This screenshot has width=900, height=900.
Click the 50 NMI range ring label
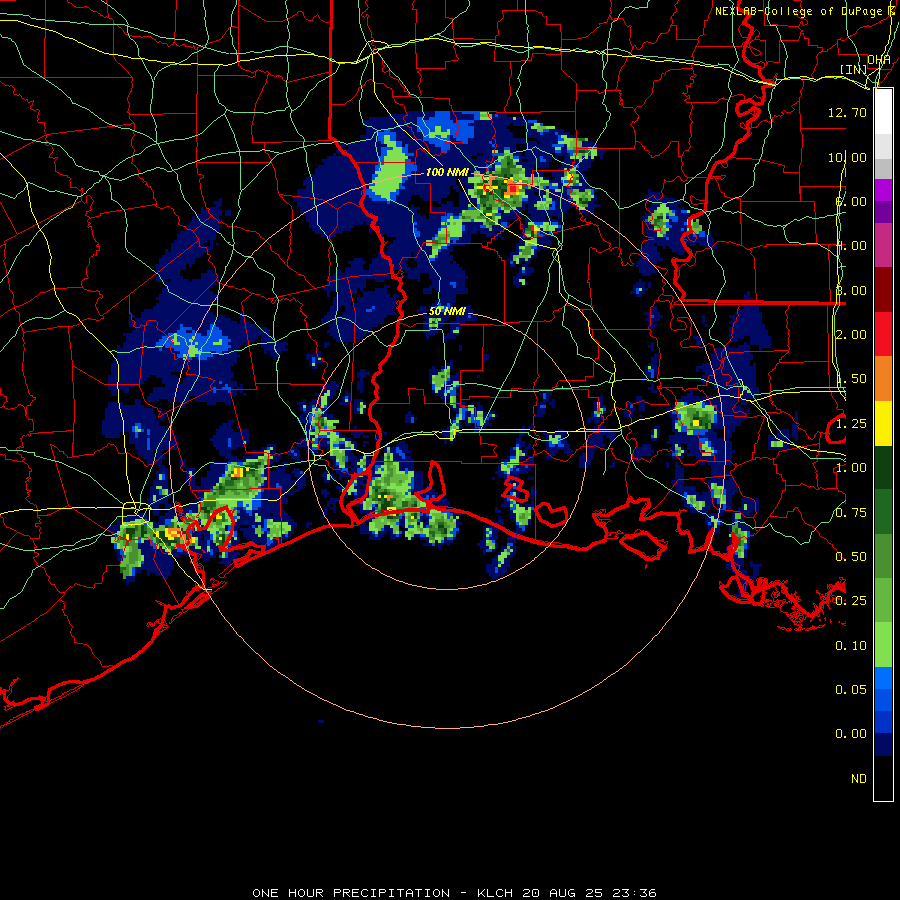(447, 311)
